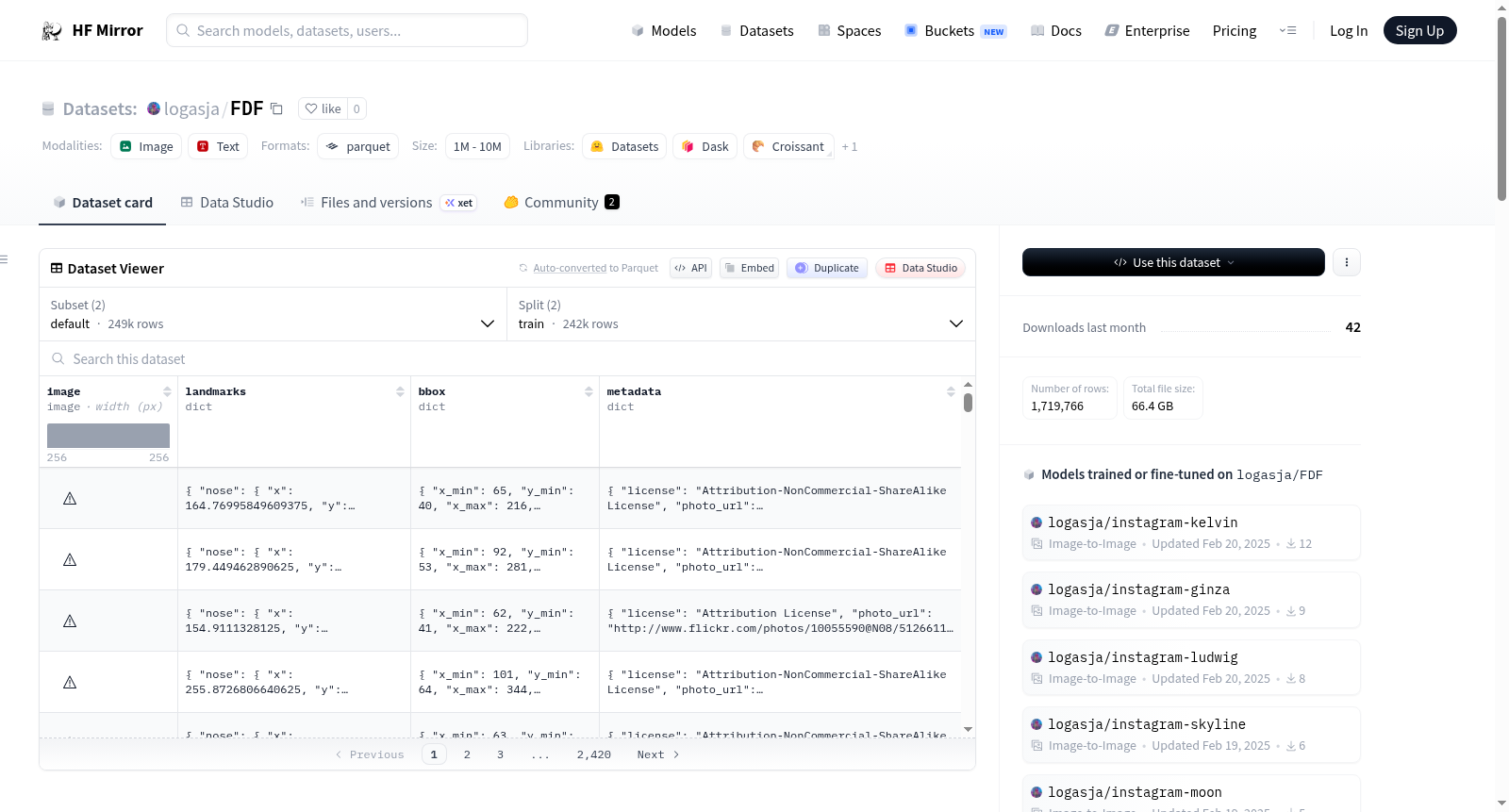Open the Models nav item
1509x812 pixels.
(x=664, y=31)
